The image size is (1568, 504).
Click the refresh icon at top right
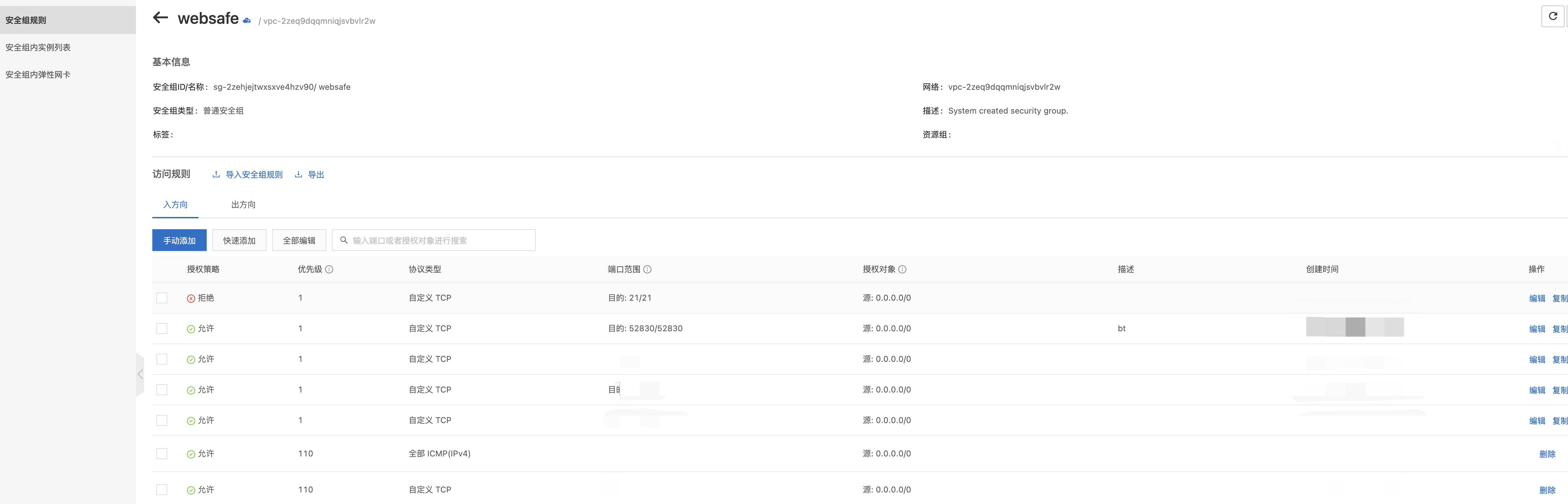coord(1553,16)
